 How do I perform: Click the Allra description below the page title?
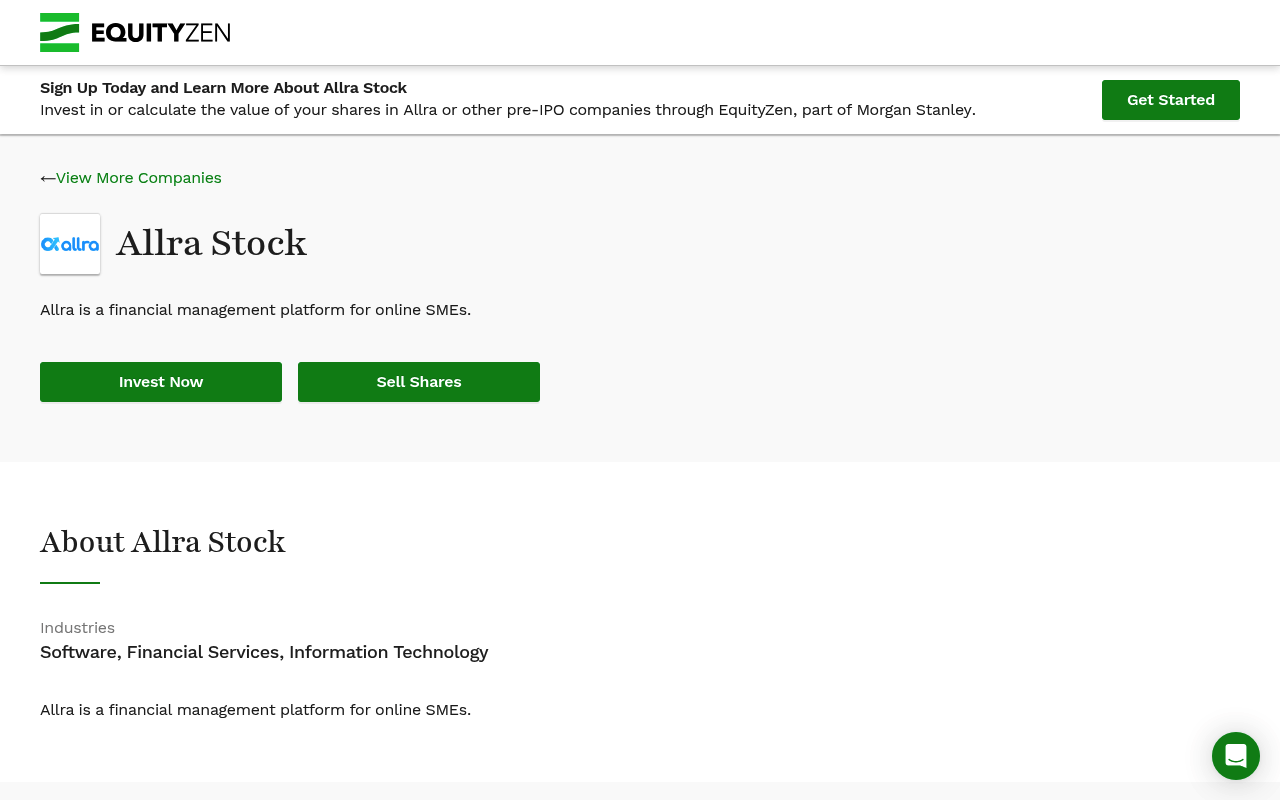256,310
